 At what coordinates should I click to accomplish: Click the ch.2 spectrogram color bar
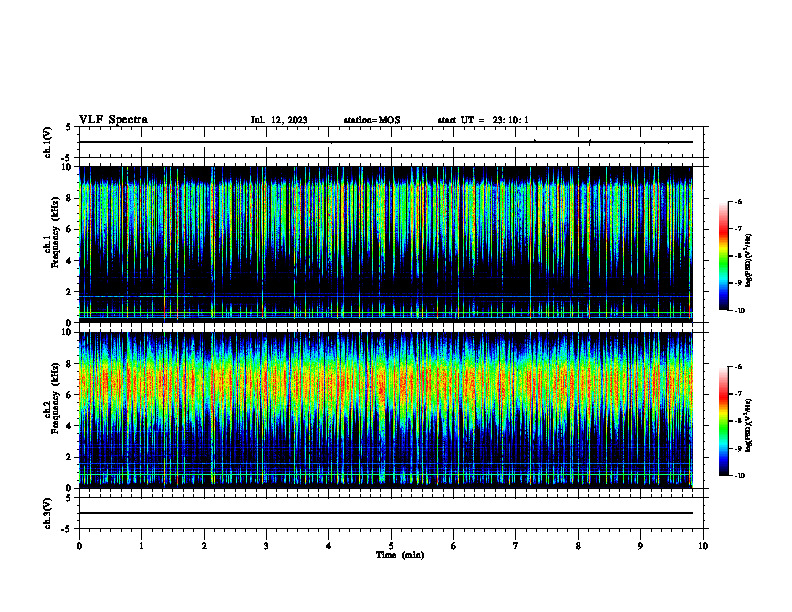[723, 421]
